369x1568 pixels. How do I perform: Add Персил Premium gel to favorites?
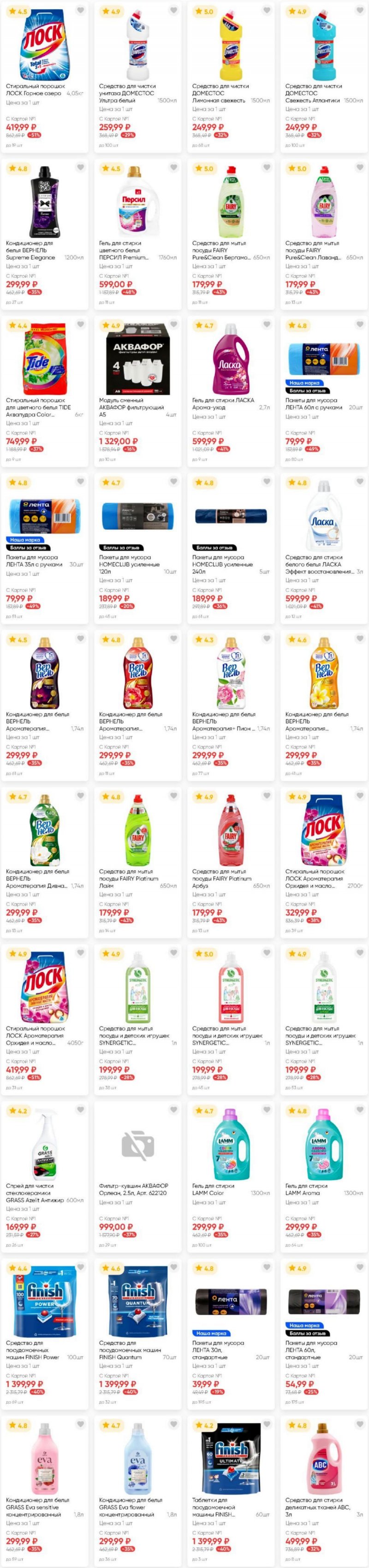[173, 168]
